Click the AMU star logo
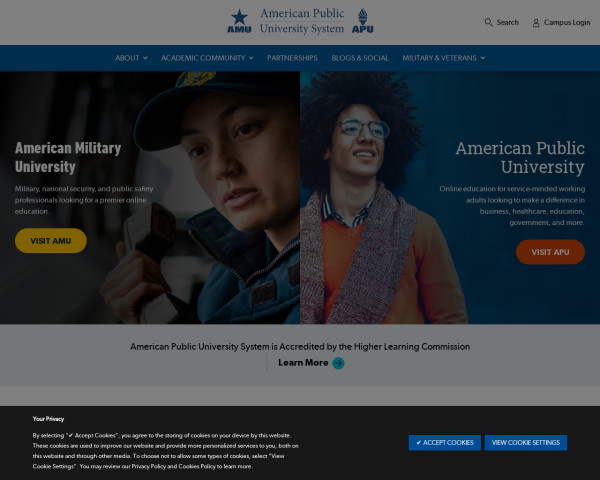This screenshot has height=480, width=600. pos(239,21)
